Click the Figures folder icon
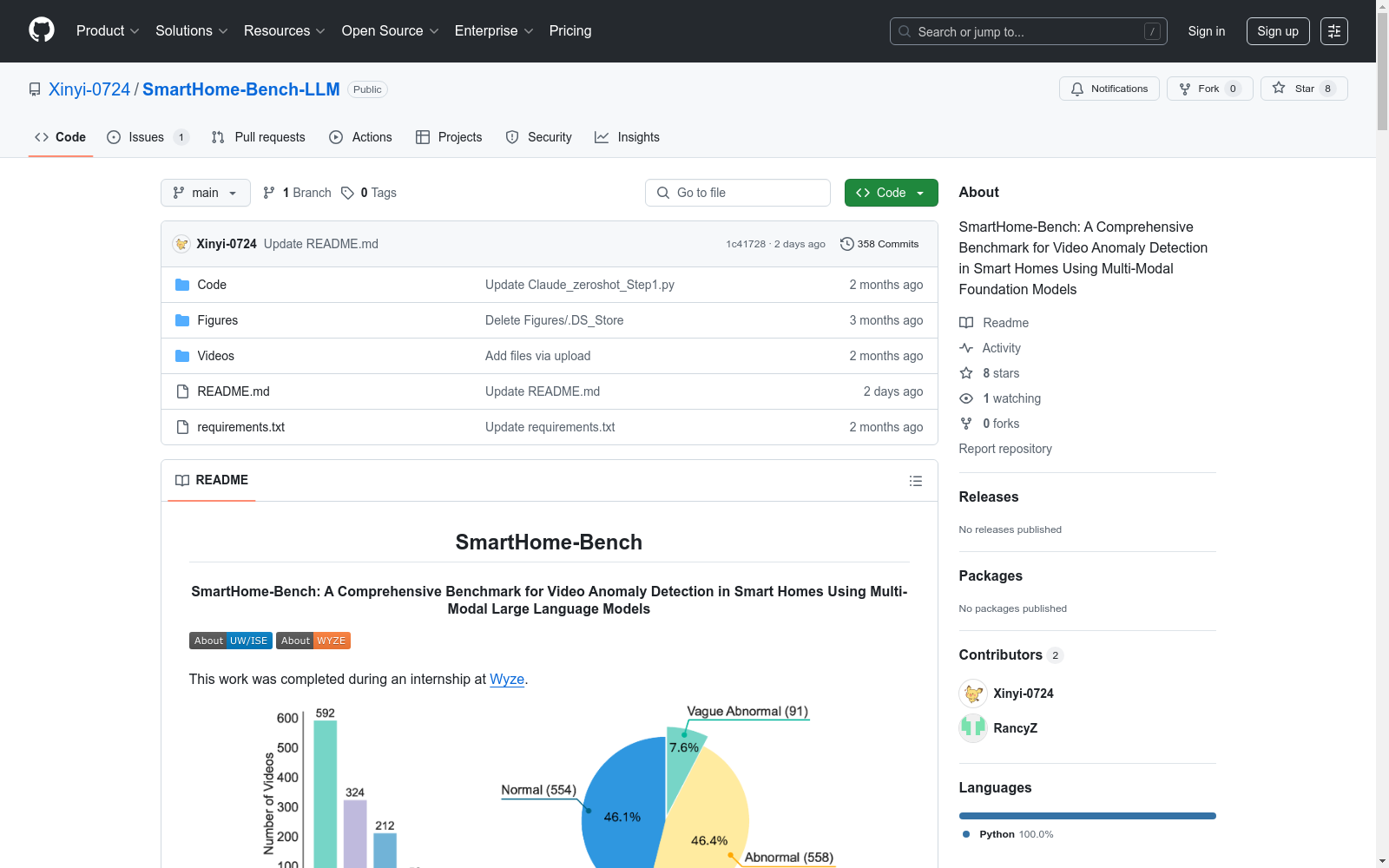 (x=182, y=320)
